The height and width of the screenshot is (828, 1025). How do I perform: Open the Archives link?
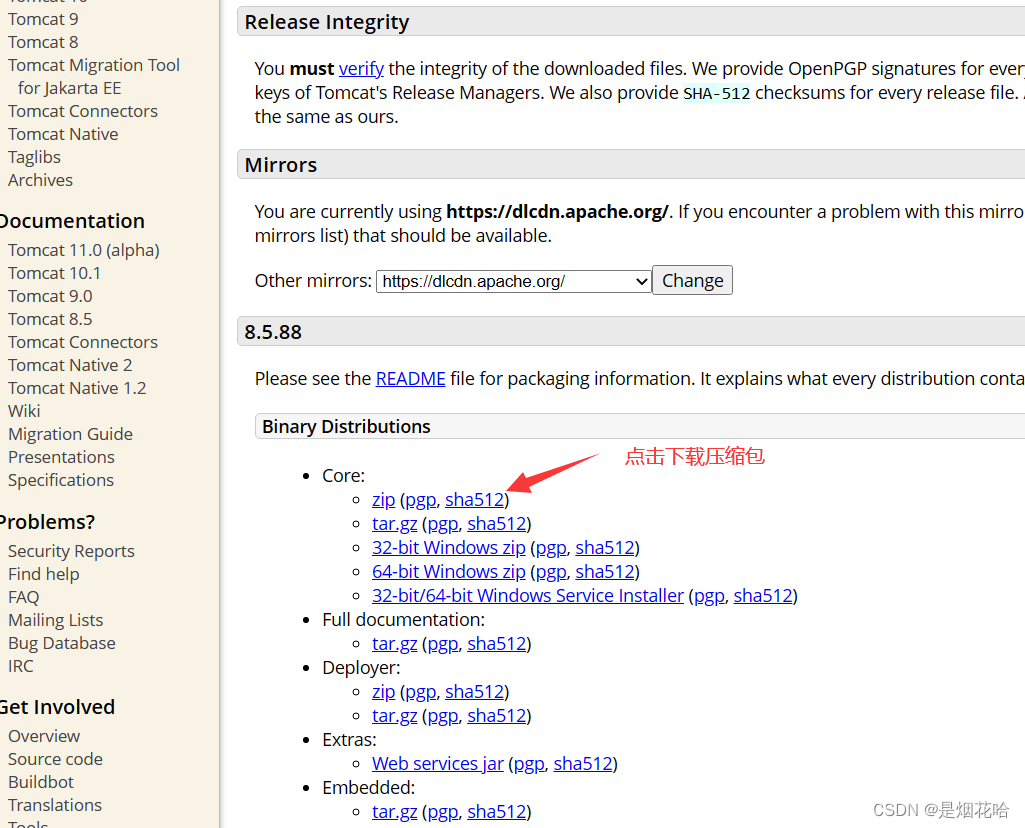click(41, 180)
